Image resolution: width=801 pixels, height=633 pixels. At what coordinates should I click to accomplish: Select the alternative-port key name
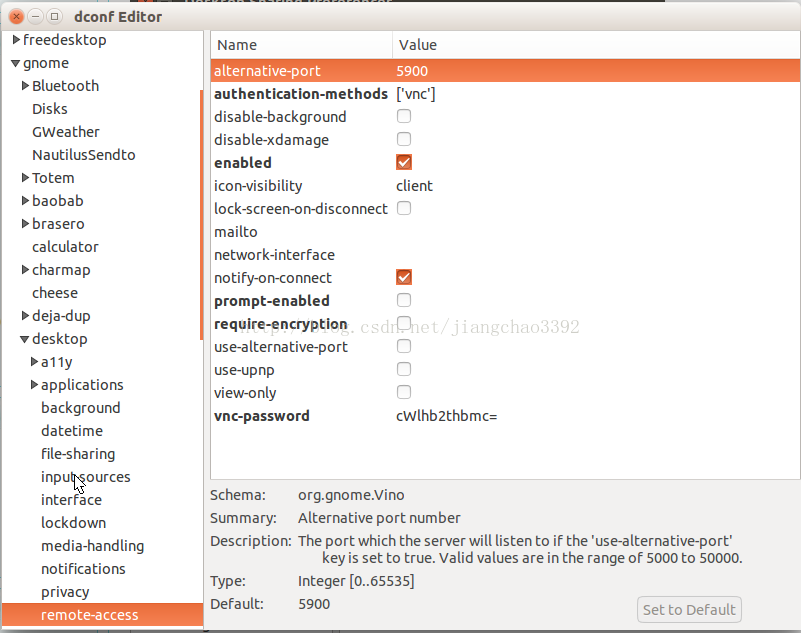point(267,71)
